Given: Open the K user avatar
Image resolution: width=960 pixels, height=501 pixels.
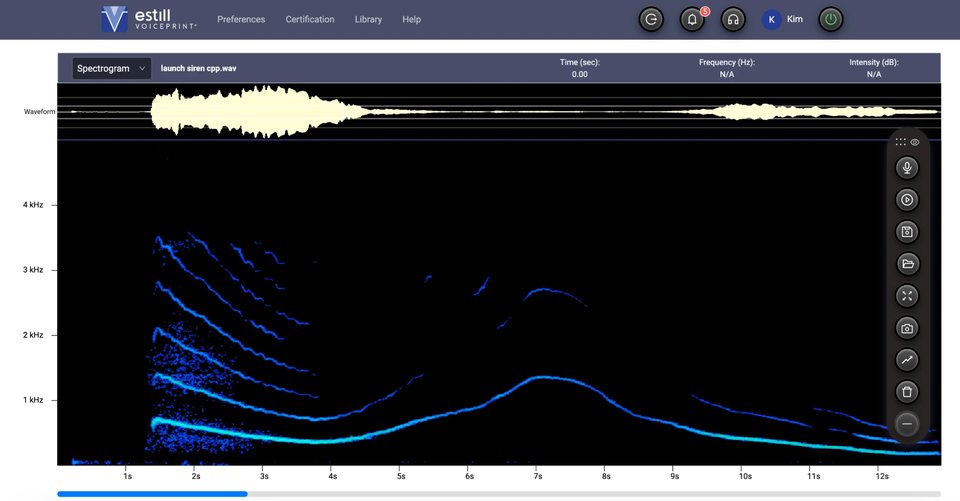Looking at the screenshot, I should pyautogui.click(x=771, y=20).
